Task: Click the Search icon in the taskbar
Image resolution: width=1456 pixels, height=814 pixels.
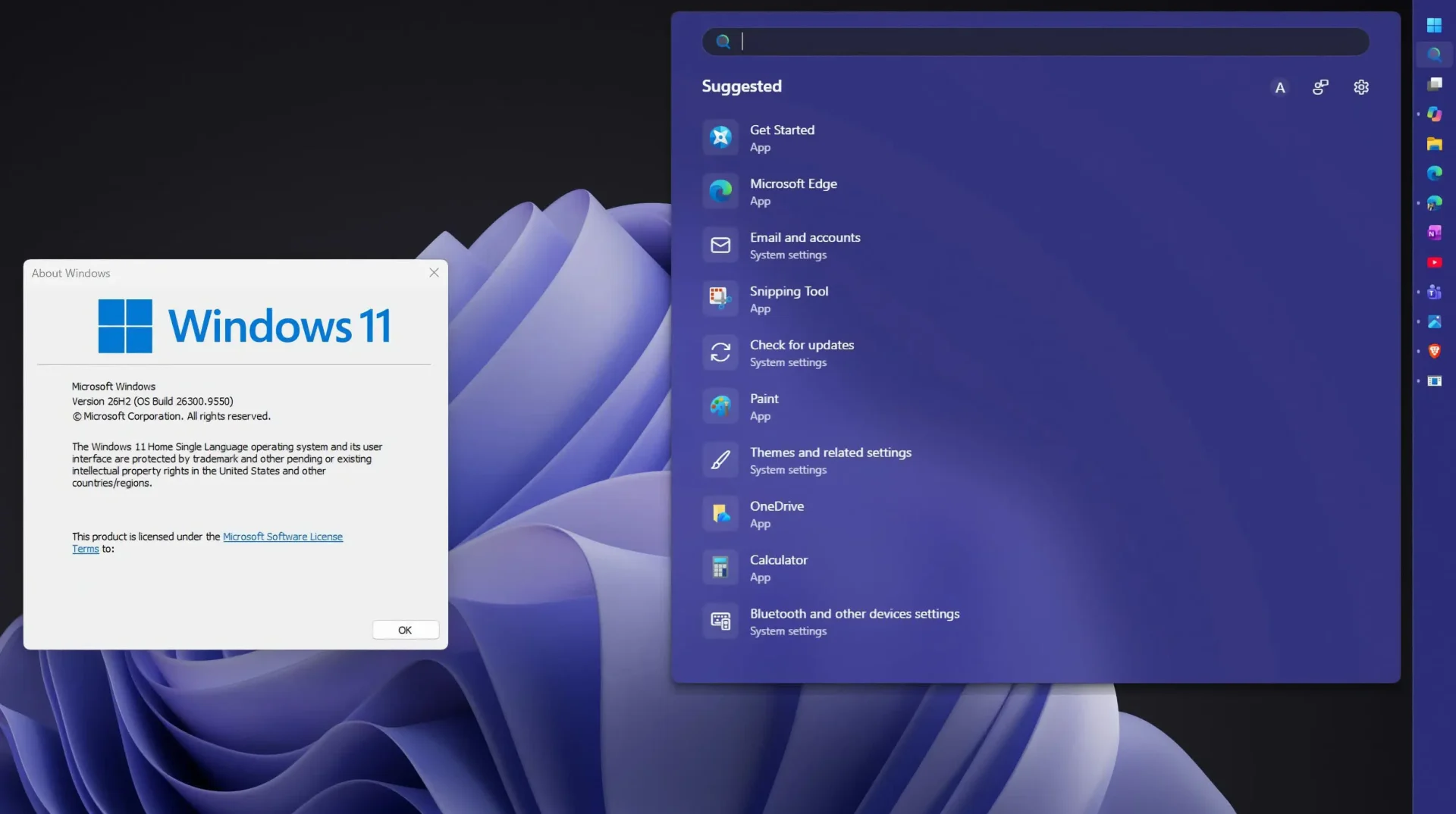Action: (x=1434, y=55)
